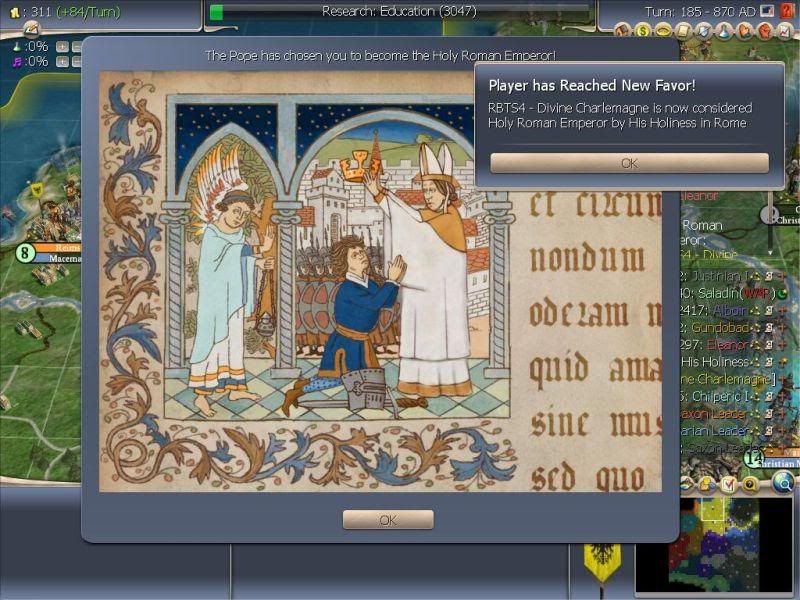Click the gold treasury coin icon

pos(15,12)
